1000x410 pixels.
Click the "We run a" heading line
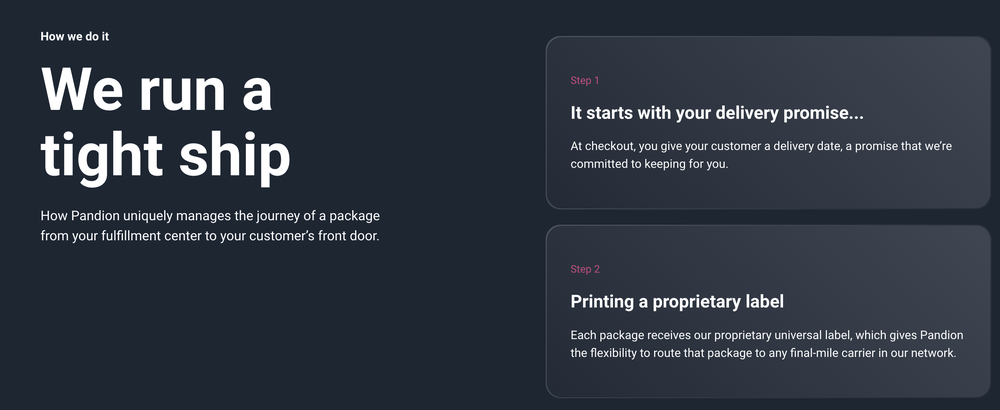(157, 90)
